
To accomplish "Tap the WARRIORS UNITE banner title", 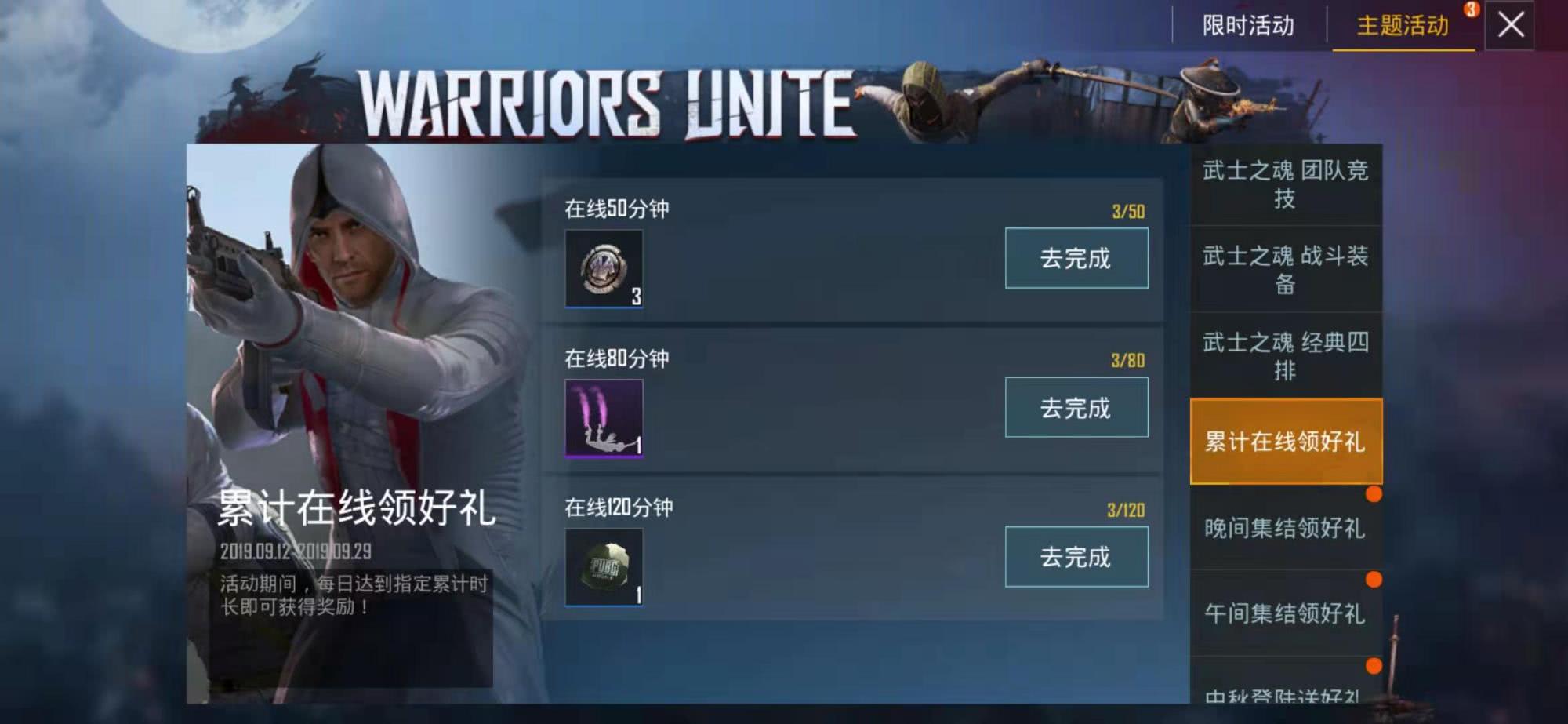I will pyautogui.click(x=606, y=104).
